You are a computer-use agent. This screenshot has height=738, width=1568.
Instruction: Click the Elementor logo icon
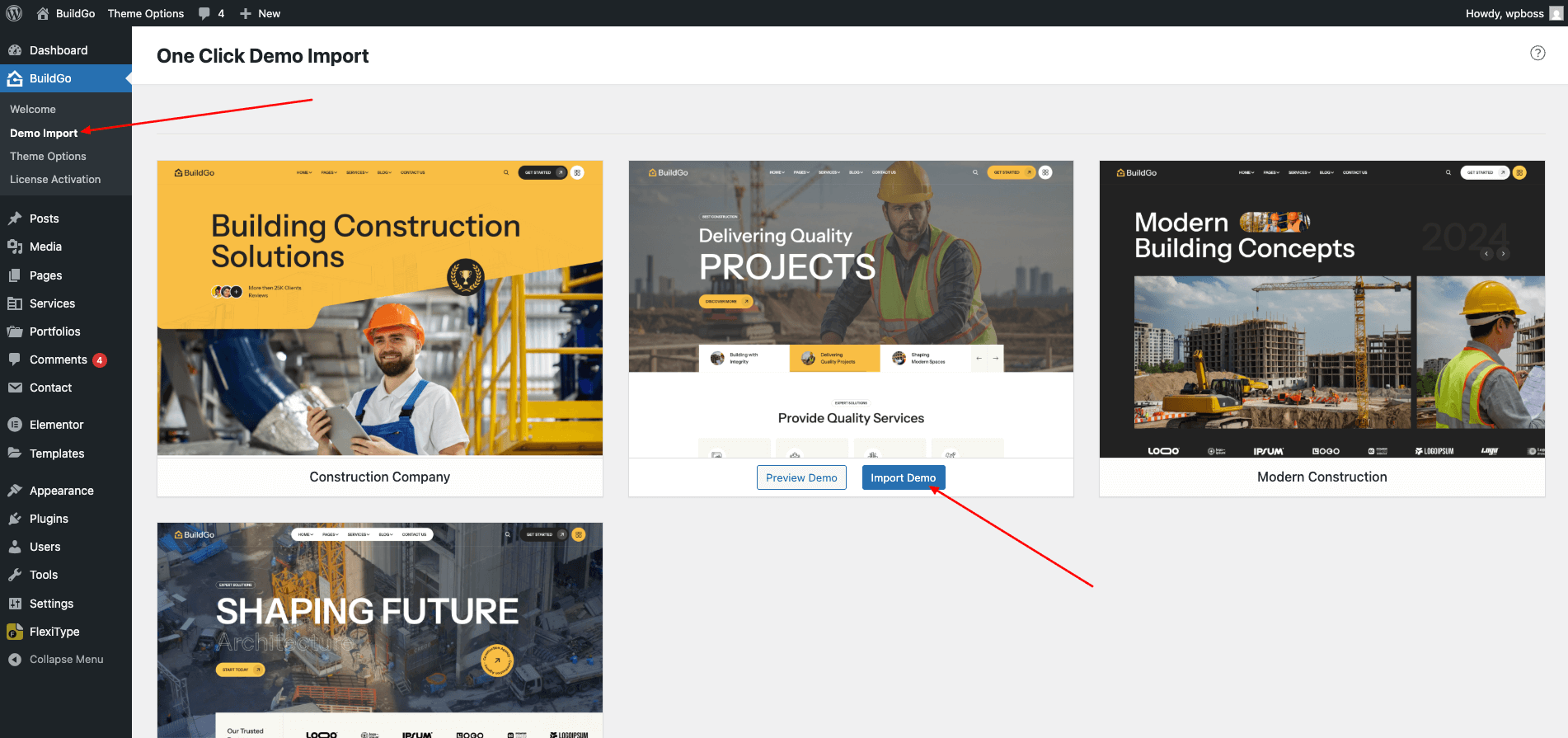(x=15, y=425)
